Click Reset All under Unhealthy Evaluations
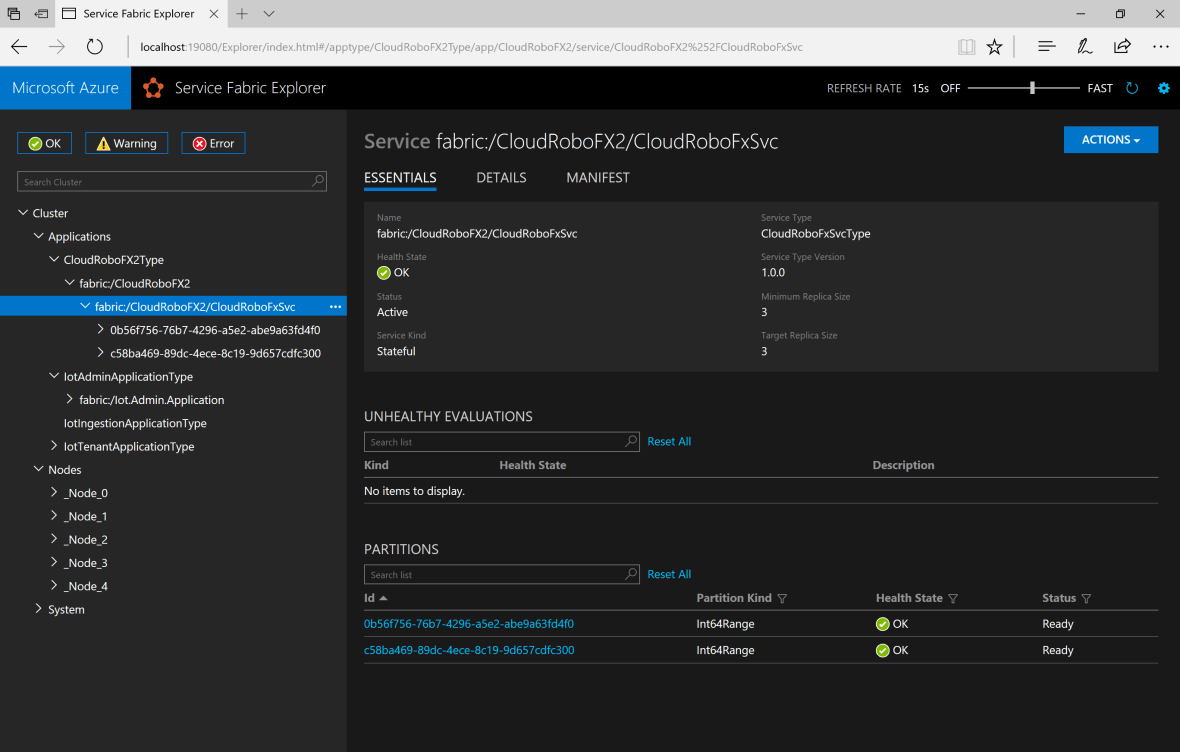 (x=669, y=441)
